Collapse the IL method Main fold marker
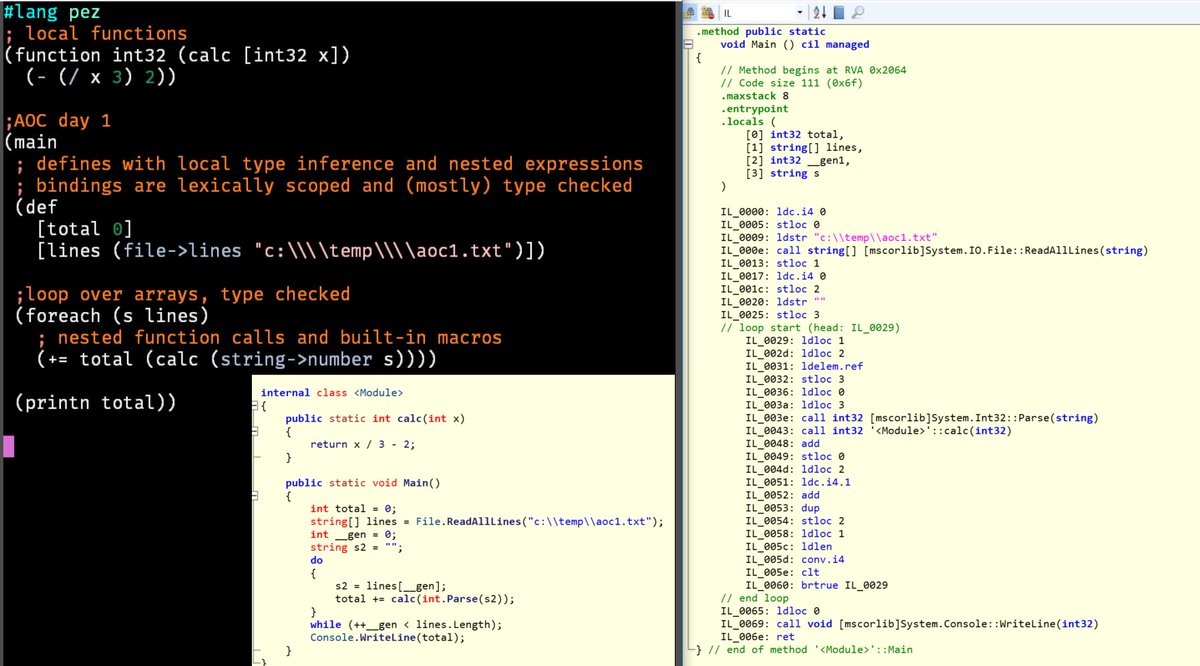Image resolution: width=1200 pixels, height=666 pixels. tap(688, 44)
